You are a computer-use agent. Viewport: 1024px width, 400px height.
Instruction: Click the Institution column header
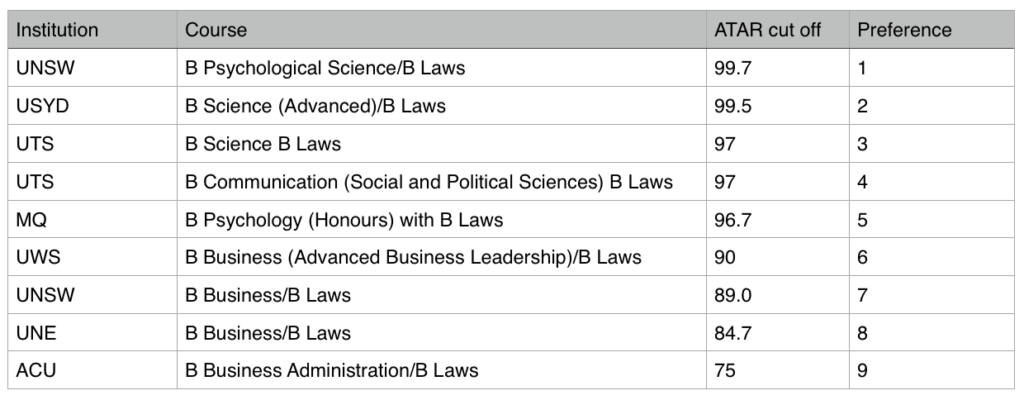(57, 30)
